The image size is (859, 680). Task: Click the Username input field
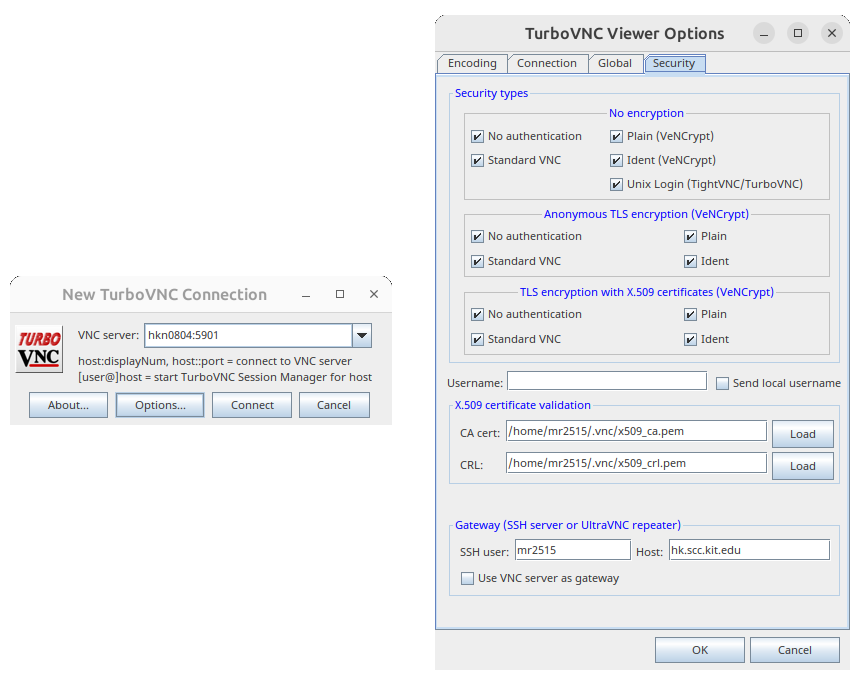(x=607, y=381)
